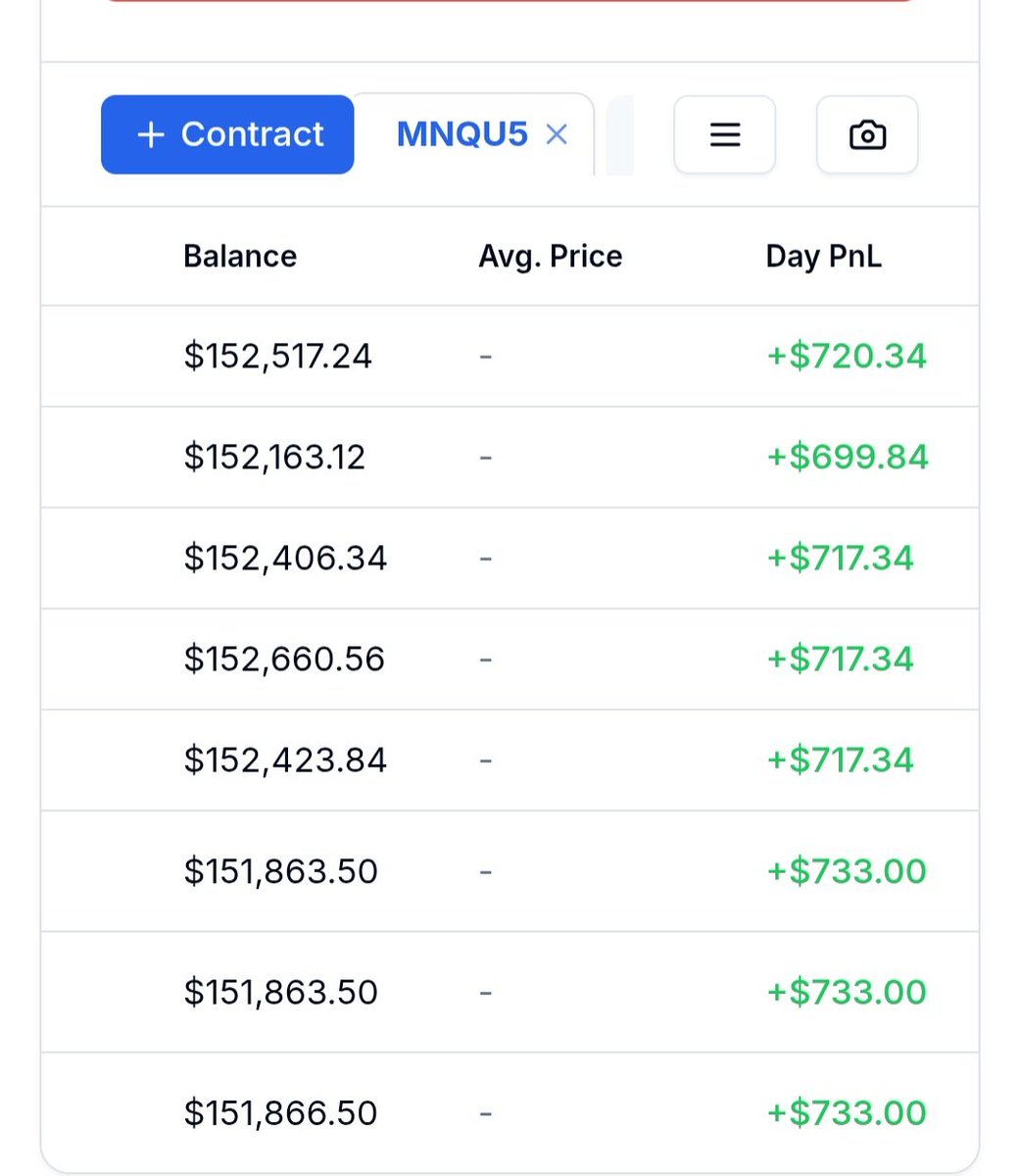Viewport: 1020px width, 1176px height.
Task: Click the Avg. Price column header
Action: click(550, 256)
